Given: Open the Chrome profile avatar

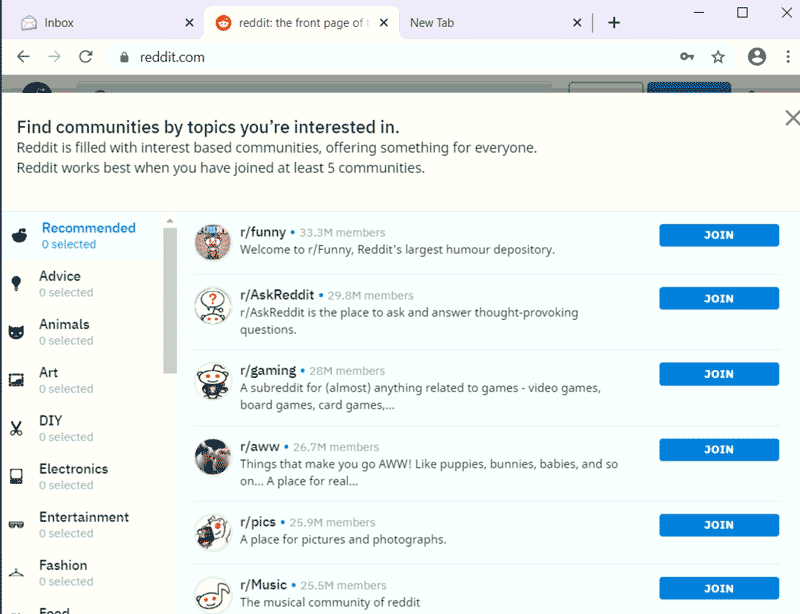Looking at the screenshot, I should 757,57.
